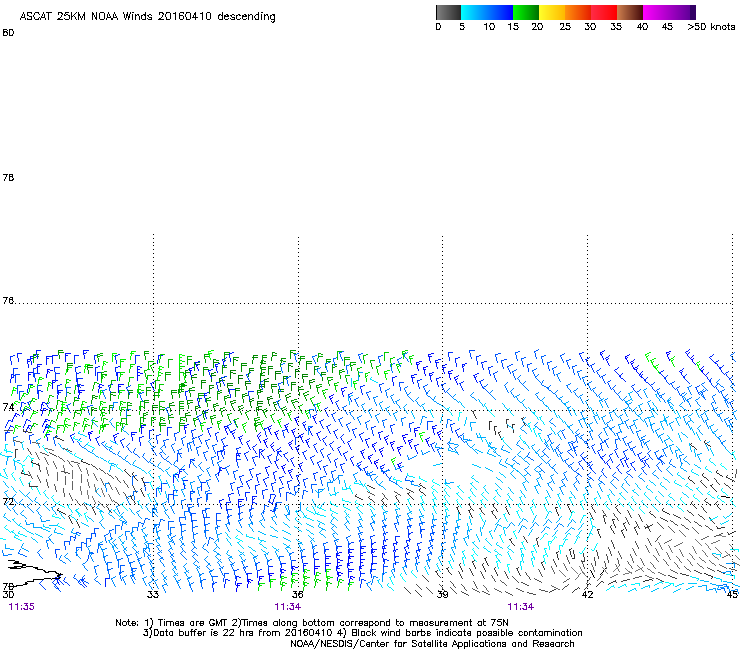Click the '25' legend scale label

coord(565,27)
